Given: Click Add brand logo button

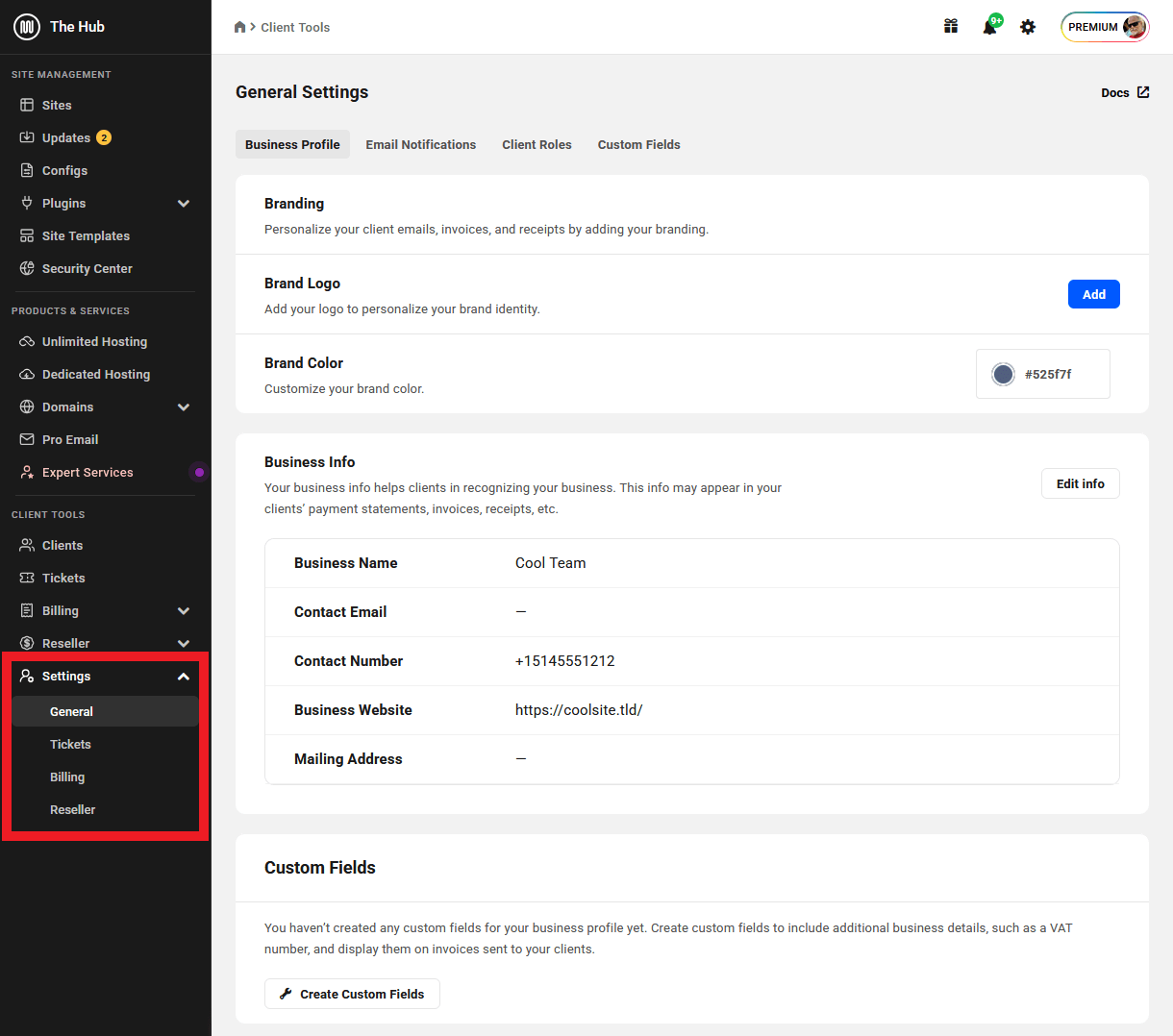Looking at the screenshot, I should click(1094, 294).
